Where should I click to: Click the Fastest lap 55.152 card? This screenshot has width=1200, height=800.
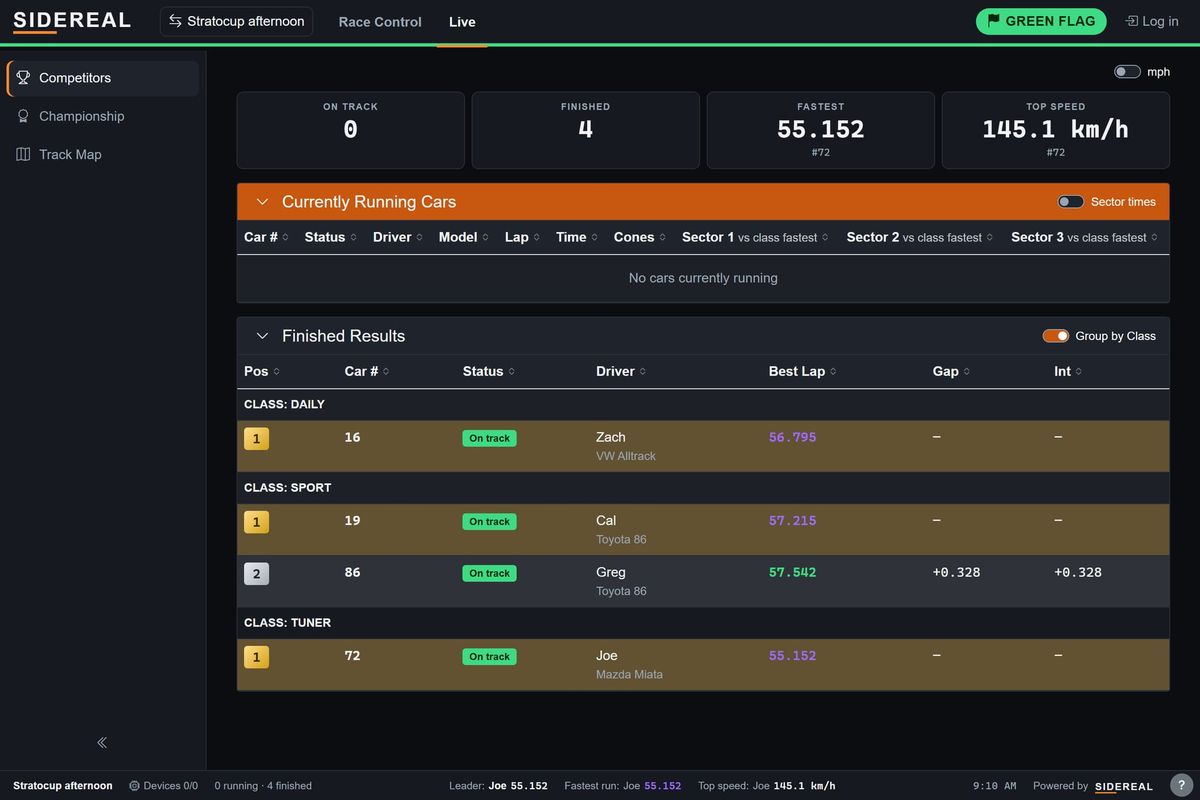pyautogui.click(x=821, y=130)
